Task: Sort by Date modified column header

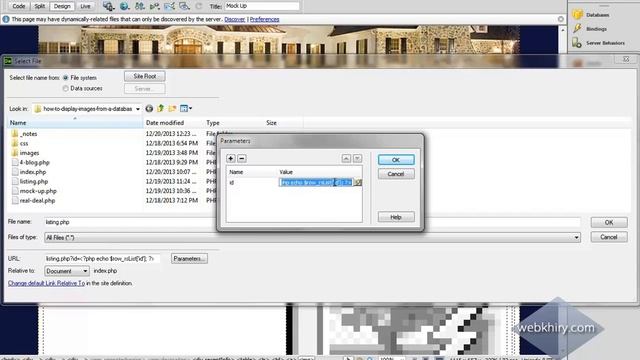Action: pos(173,122)
